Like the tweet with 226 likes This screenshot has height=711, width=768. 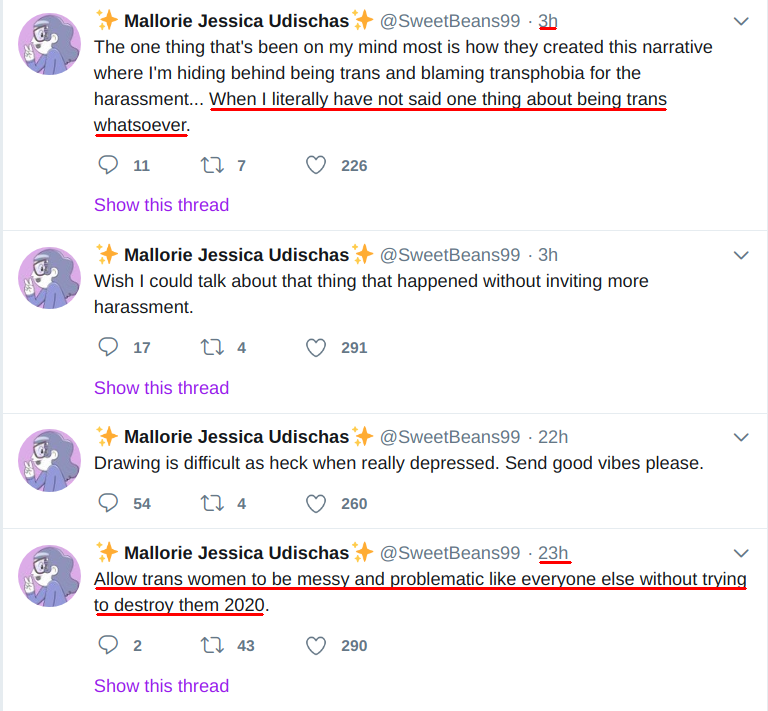click(x=316, y=165)
